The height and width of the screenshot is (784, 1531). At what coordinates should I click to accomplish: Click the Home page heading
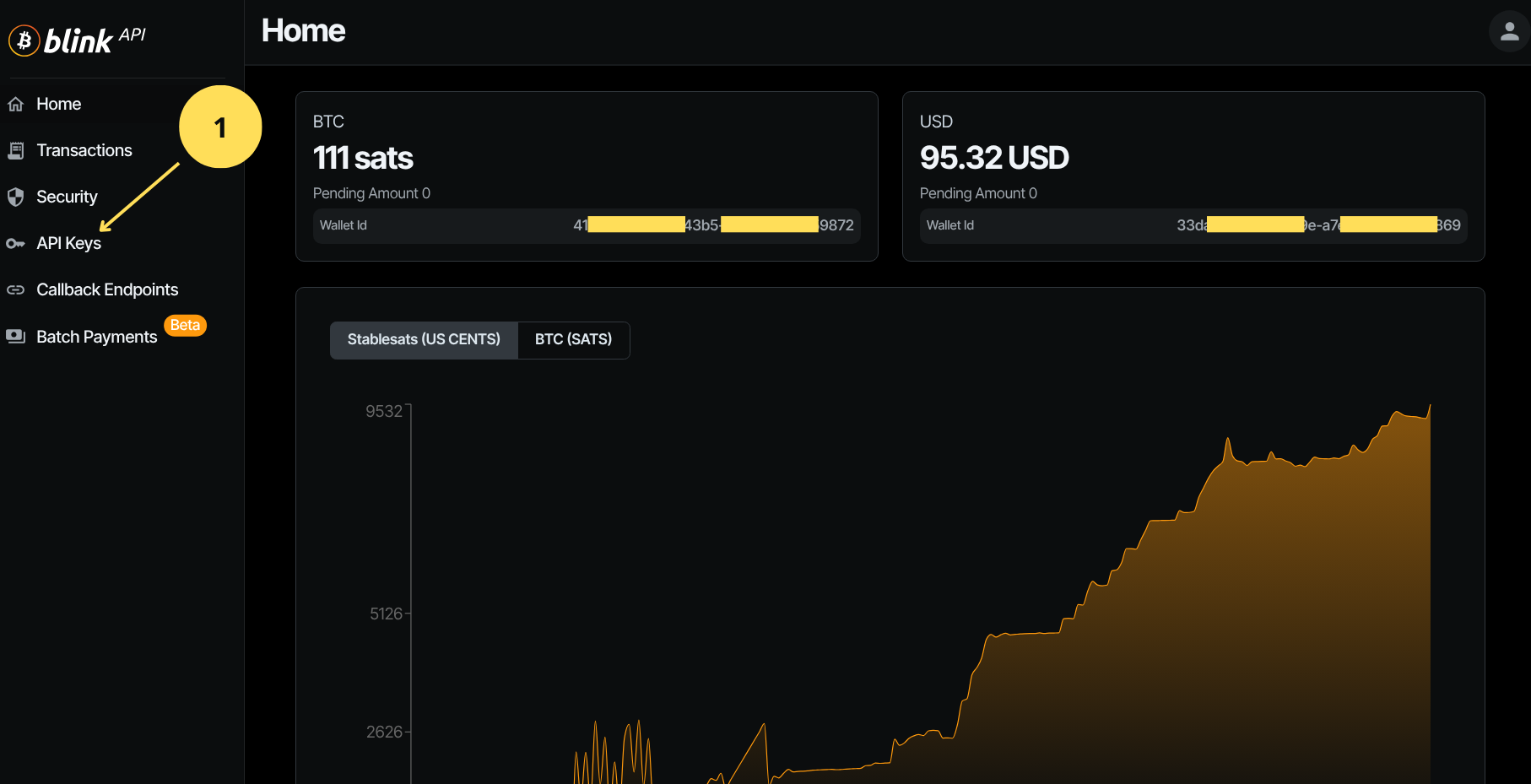point(303,31)
